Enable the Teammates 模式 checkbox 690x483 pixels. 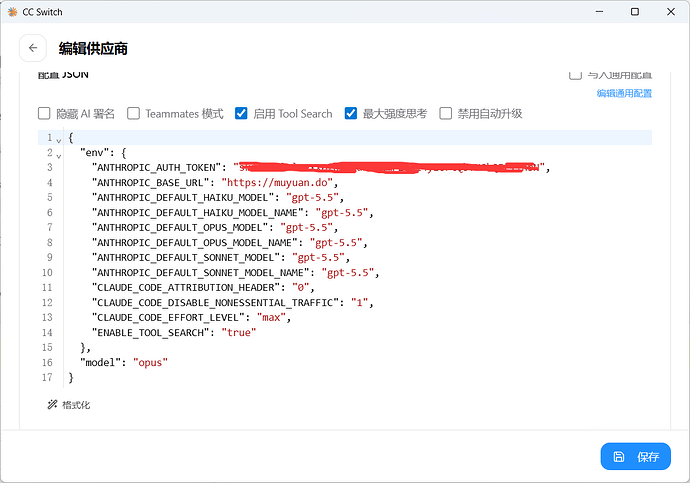(133, 113)
